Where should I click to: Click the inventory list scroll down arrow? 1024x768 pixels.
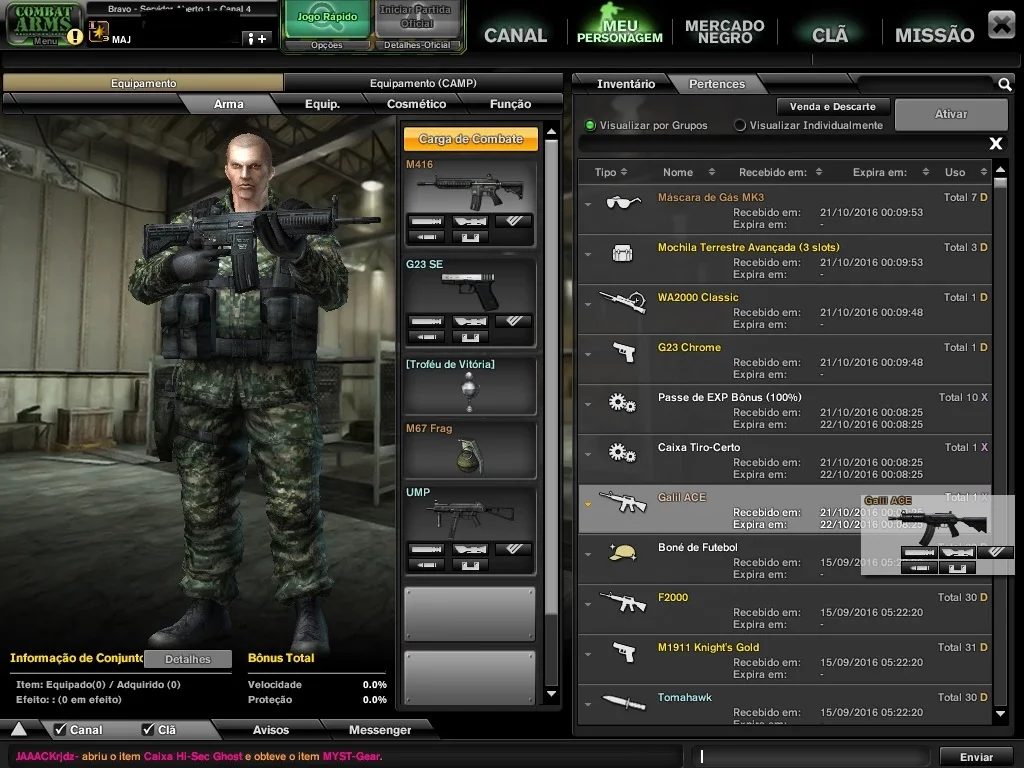(x=1000, y=714)
